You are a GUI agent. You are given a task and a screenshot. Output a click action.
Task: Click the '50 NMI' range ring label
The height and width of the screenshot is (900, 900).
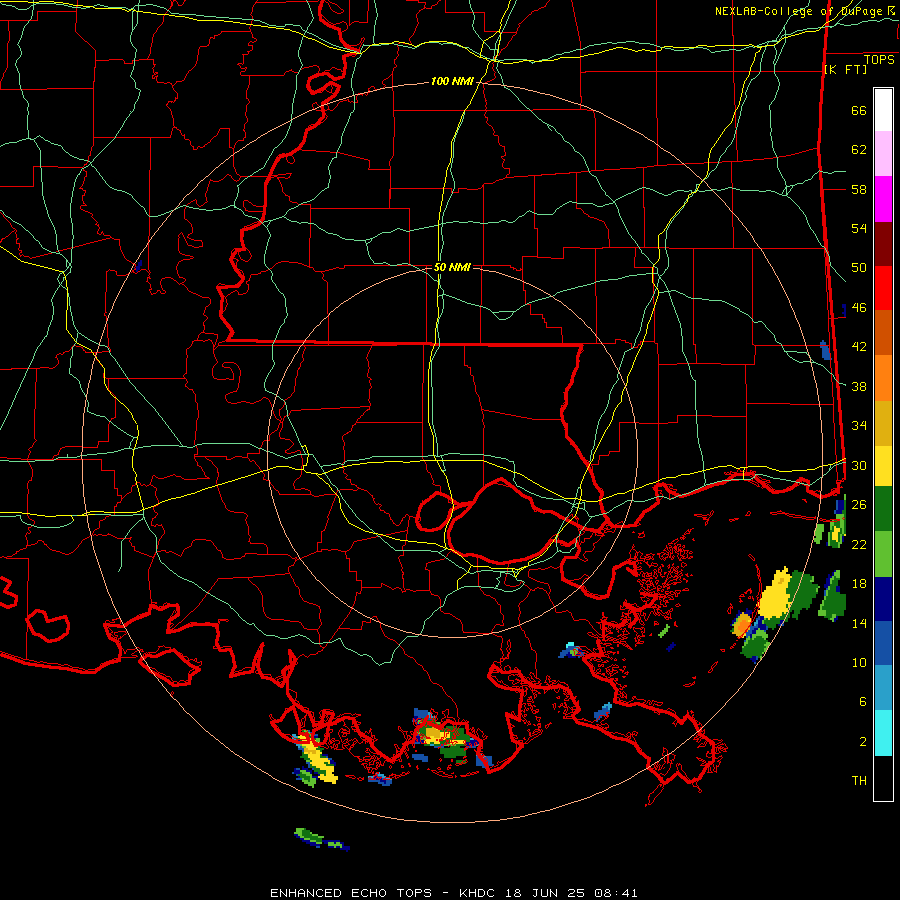tap(452, 267)
